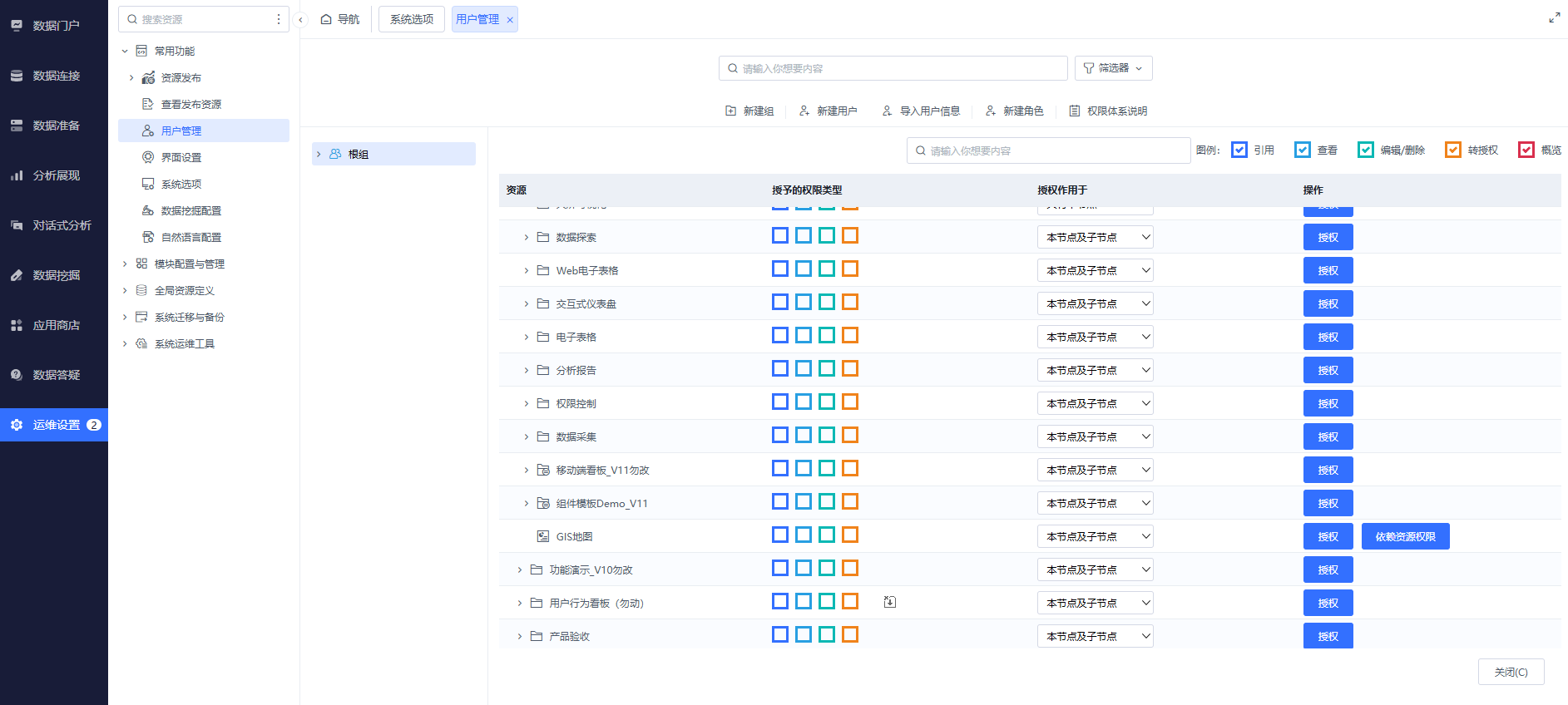
Task: Open the 数据挖掘 sidebar module
Action: coord(54,275)
